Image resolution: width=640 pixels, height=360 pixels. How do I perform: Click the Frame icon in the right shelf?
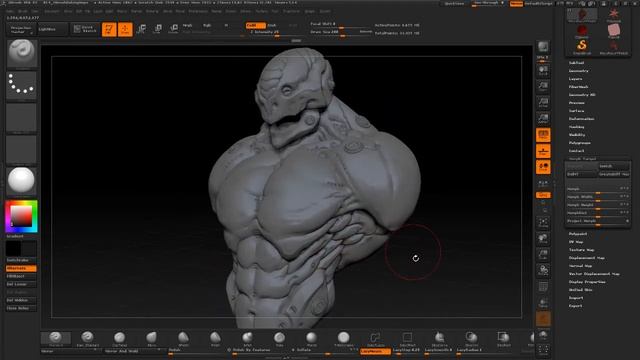click(x=543, y=223)
